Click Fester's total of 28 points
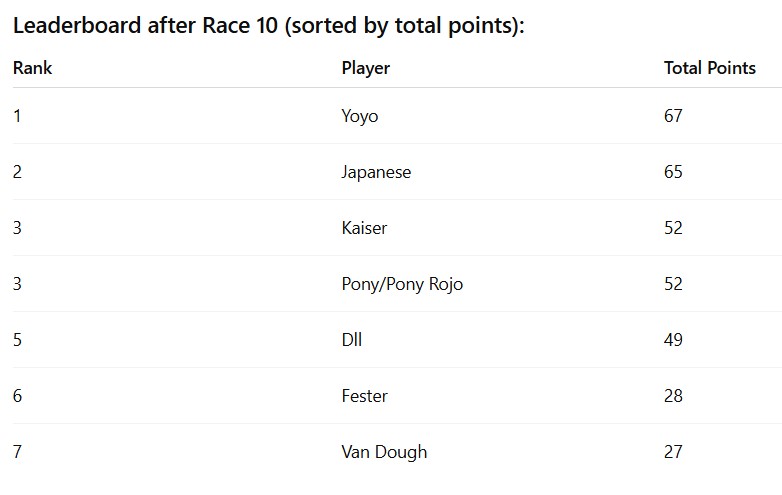 tap(673, 396)
